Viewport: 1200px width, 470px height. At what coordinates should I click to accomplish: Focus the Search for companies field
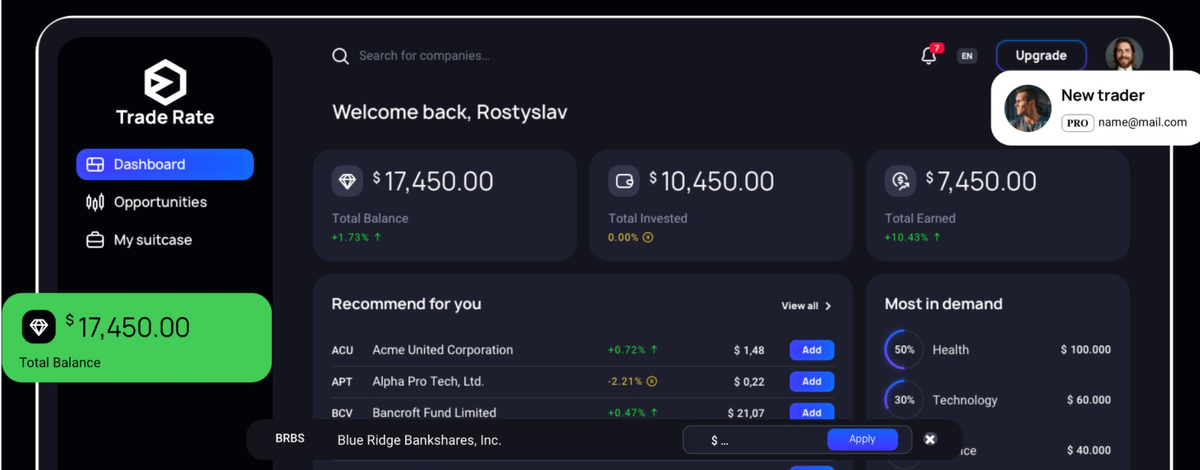pyautogui.click(x=424, y=56)
